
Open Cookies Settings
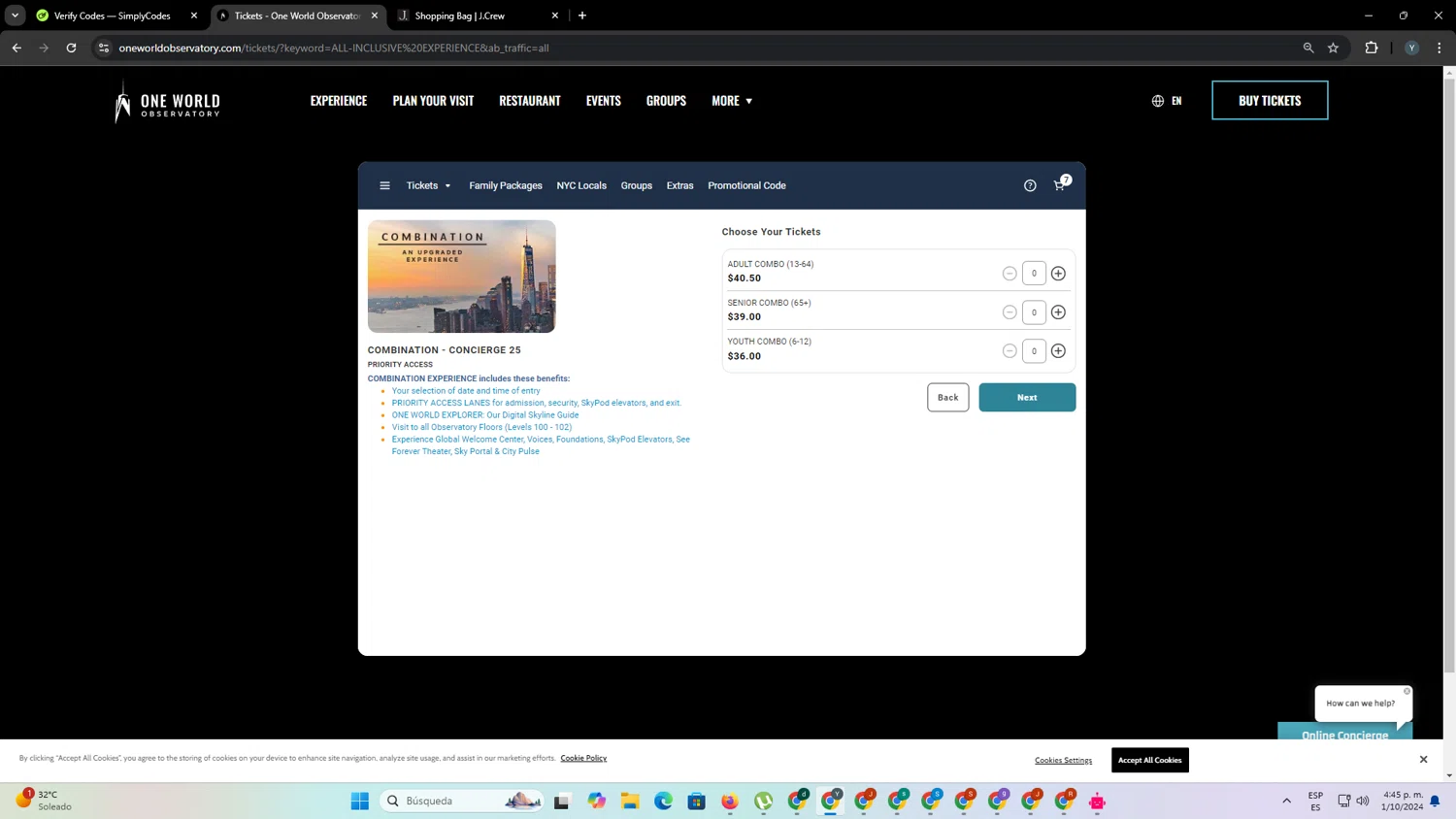pos(1063,760)
